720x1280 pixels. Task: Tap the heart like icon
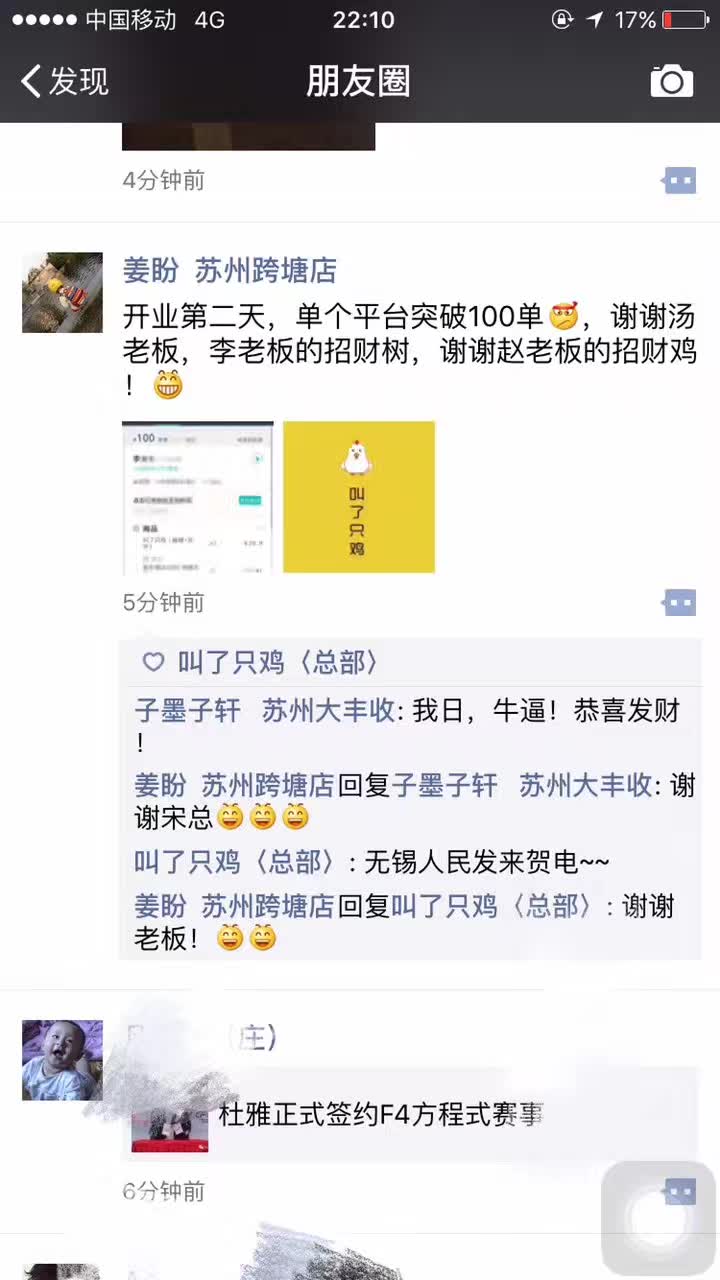(x=153, y=662)
